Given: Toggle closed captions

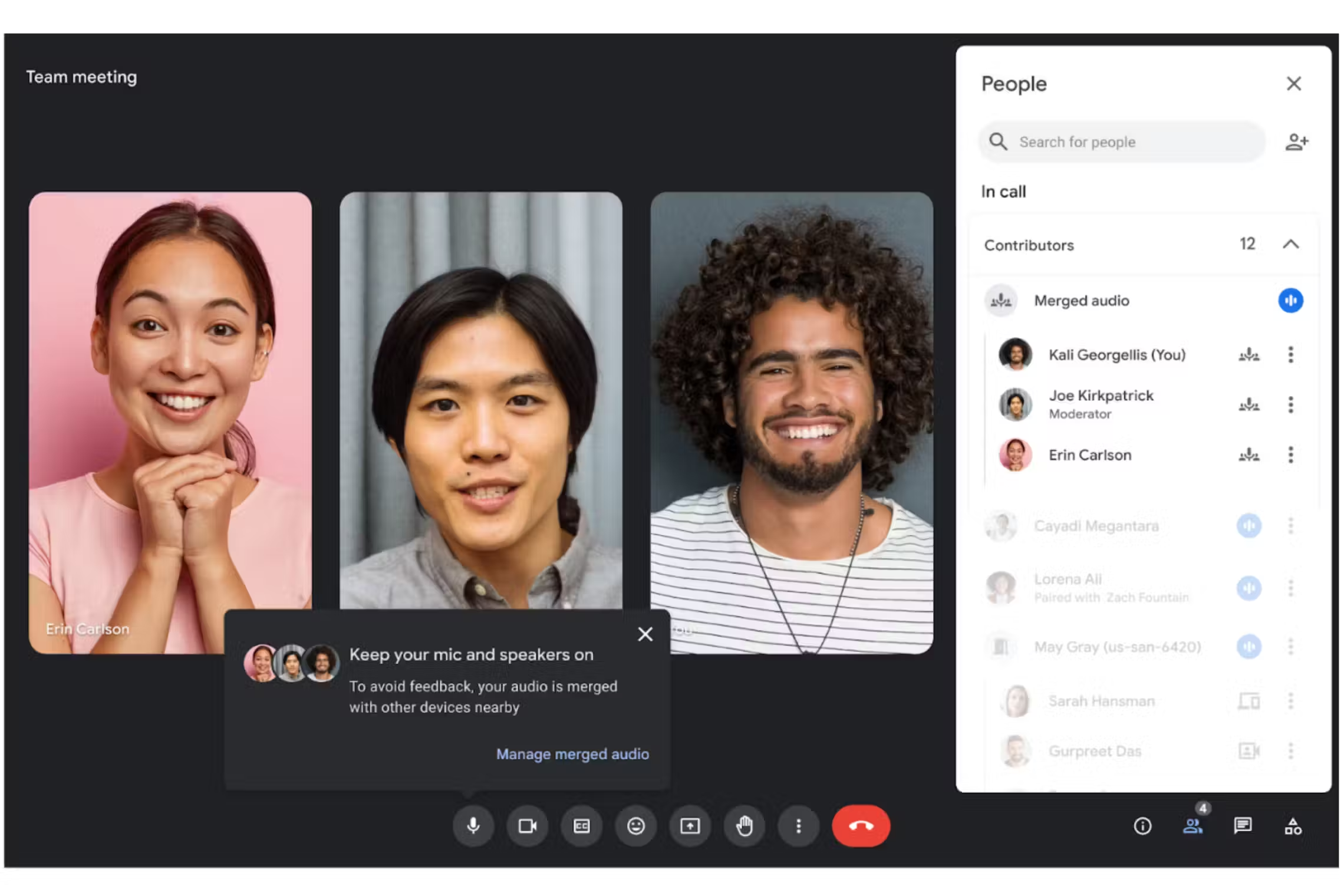Looking at the screenshot, I should [x=581, y=825].
